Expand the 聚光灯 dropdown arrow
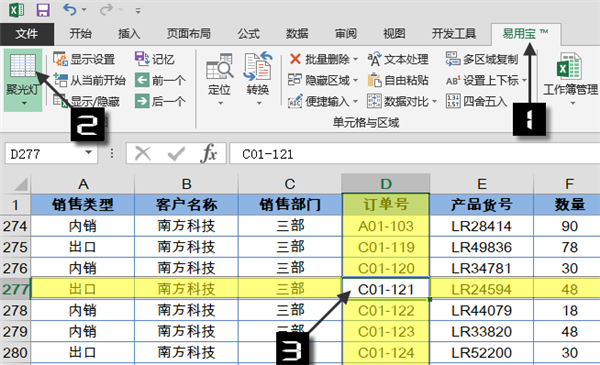 tap(24, 103)
